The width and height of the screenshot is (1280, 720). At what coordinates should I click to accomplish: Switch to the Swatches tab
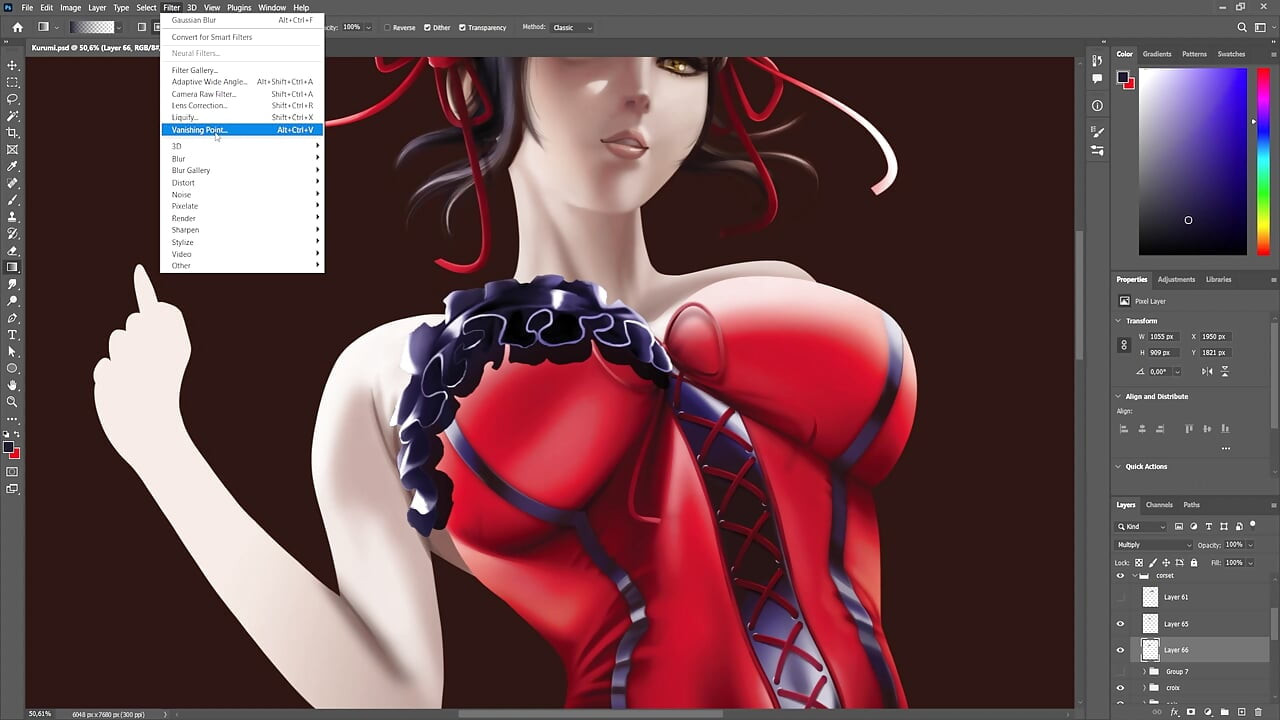coord(1231,54)
